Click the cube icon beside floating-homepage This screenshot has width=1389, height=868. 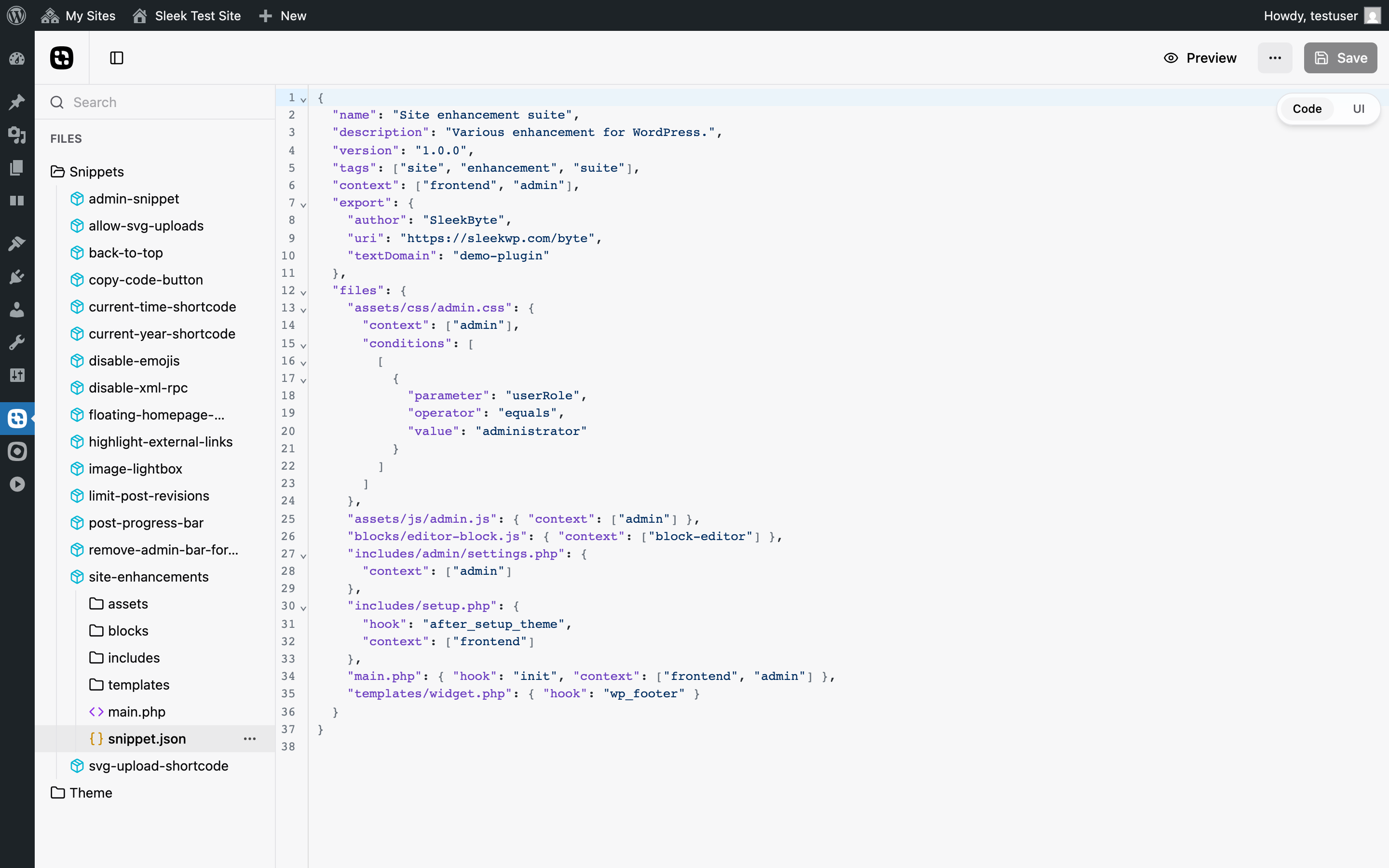pos(77,415)
